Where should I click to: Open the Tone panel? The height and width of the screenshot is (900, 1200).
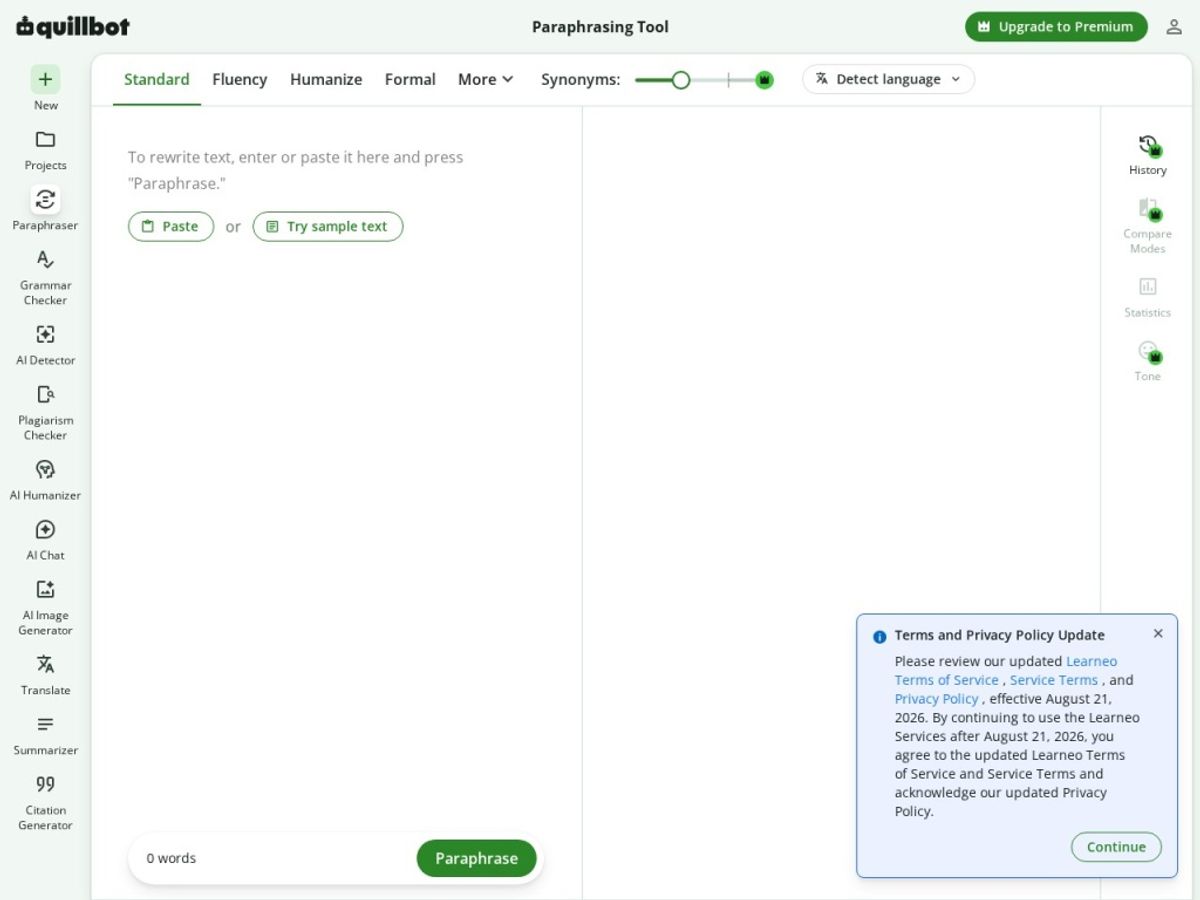[1147, 361]
